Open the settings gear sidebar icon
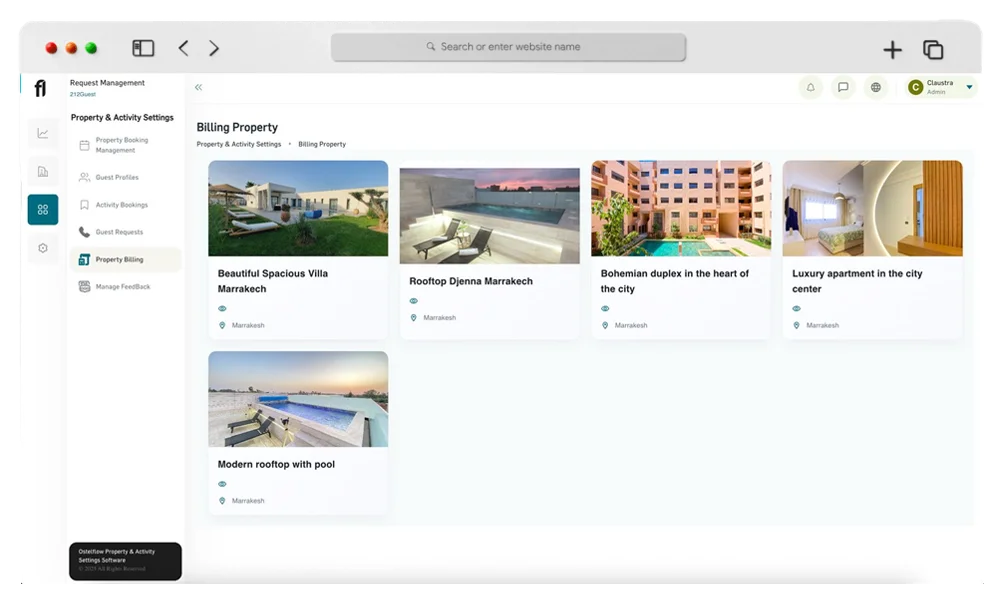The height and width of the screenshot is (609, 1004). tap(43, 248)
